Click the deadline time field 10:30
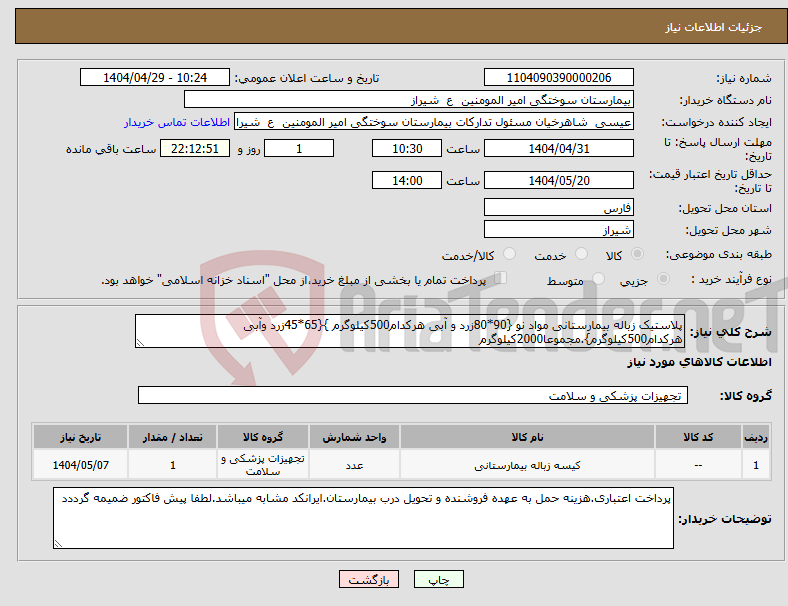788x606 pixels. coord(407,148)
